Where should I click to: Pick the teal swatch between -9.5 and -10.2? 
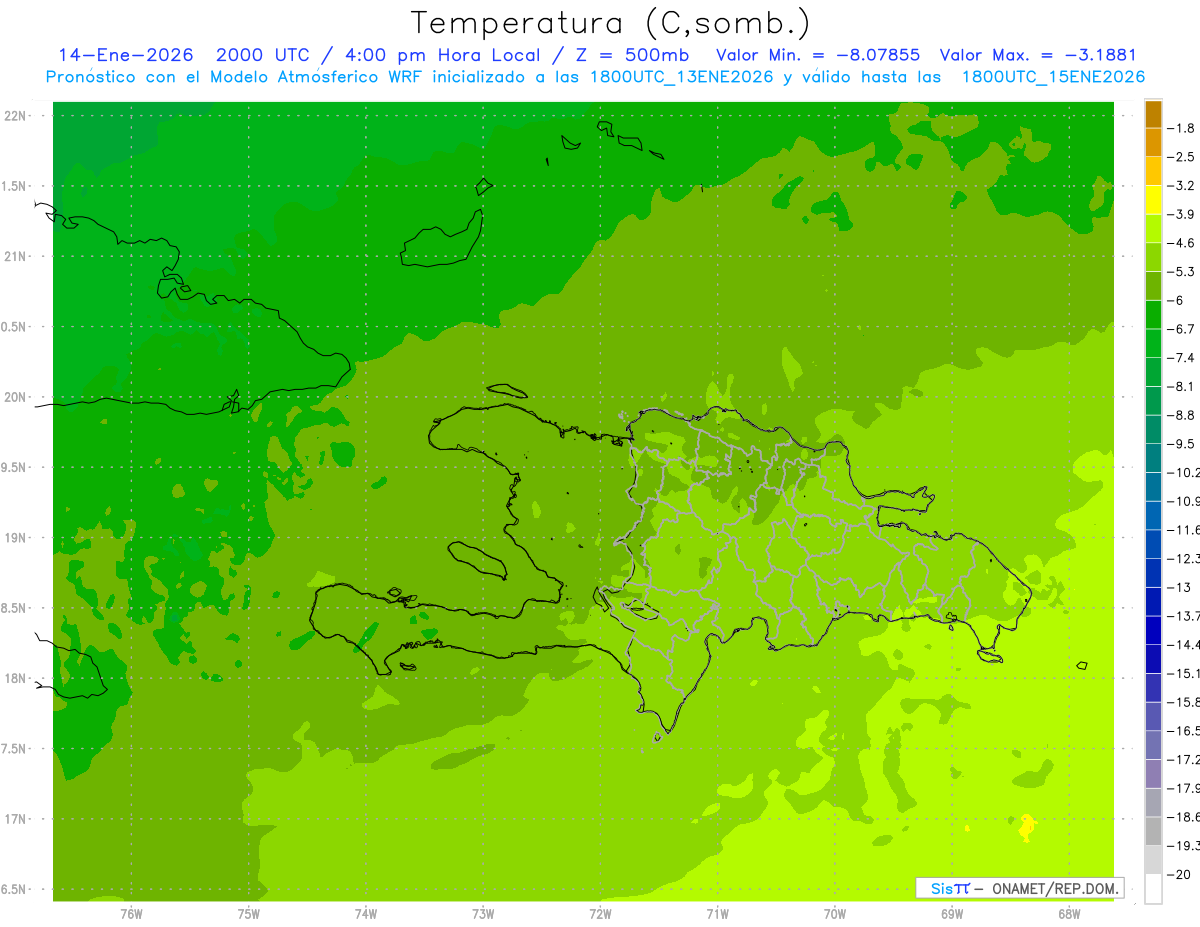click(x=1153, y=458)
